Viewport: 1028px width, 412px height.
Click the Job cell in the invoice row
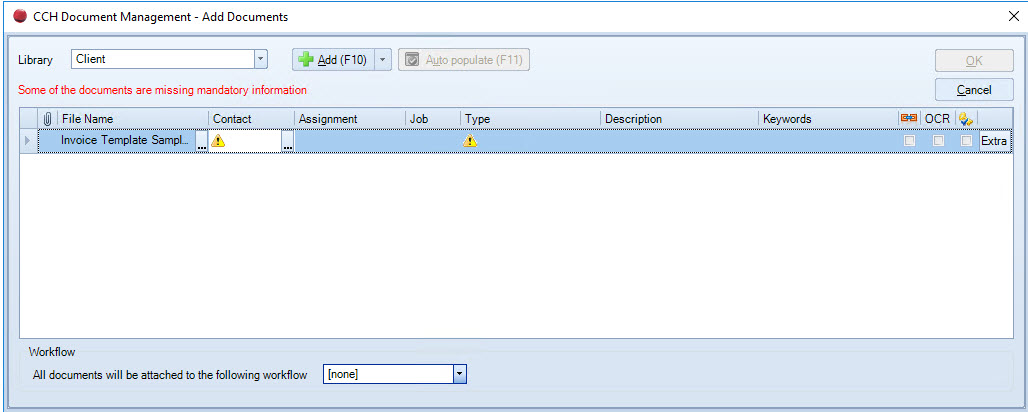point(432,141)
